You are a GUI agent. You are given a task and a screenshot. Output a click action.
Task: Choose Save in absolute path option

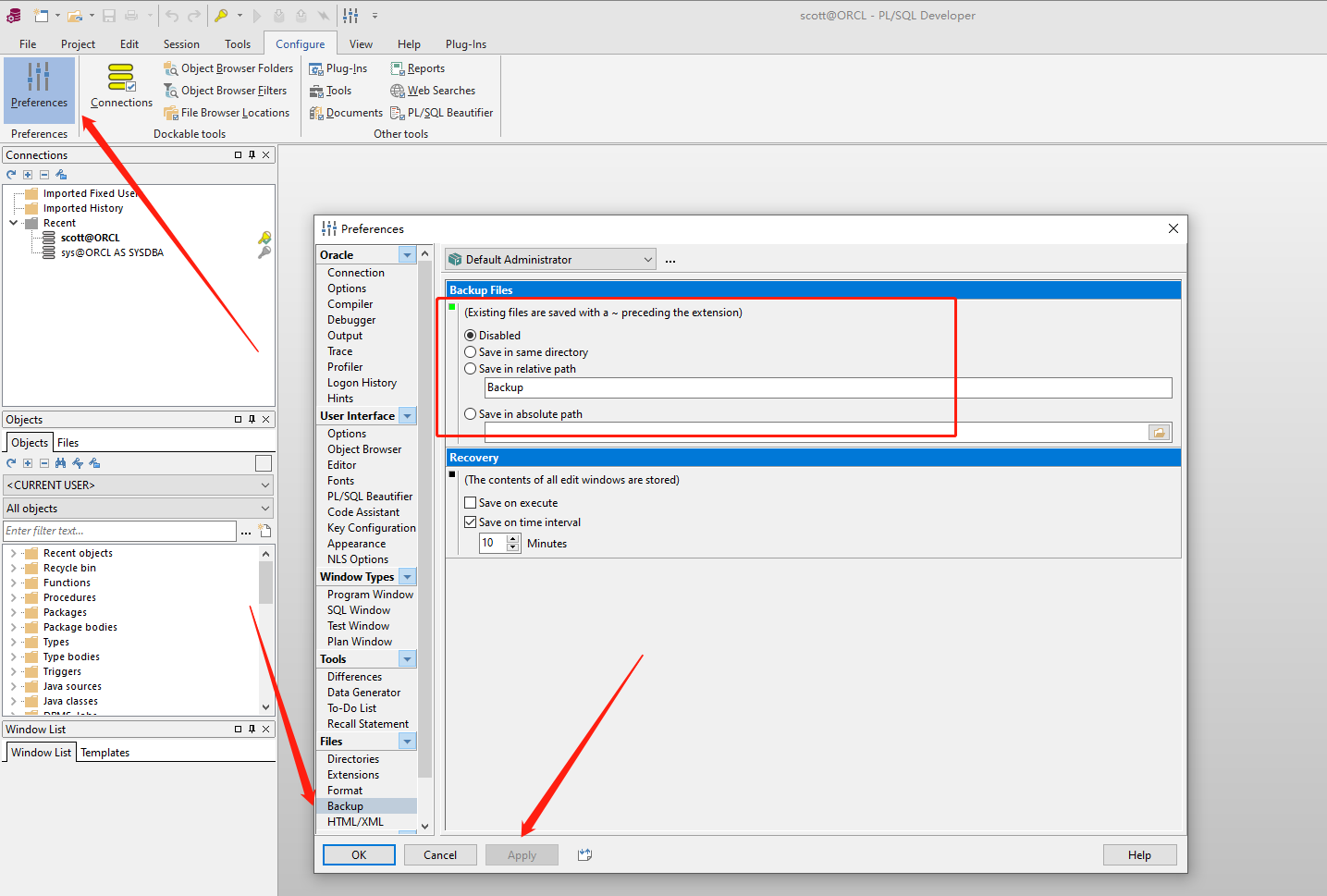click(523, 414)
